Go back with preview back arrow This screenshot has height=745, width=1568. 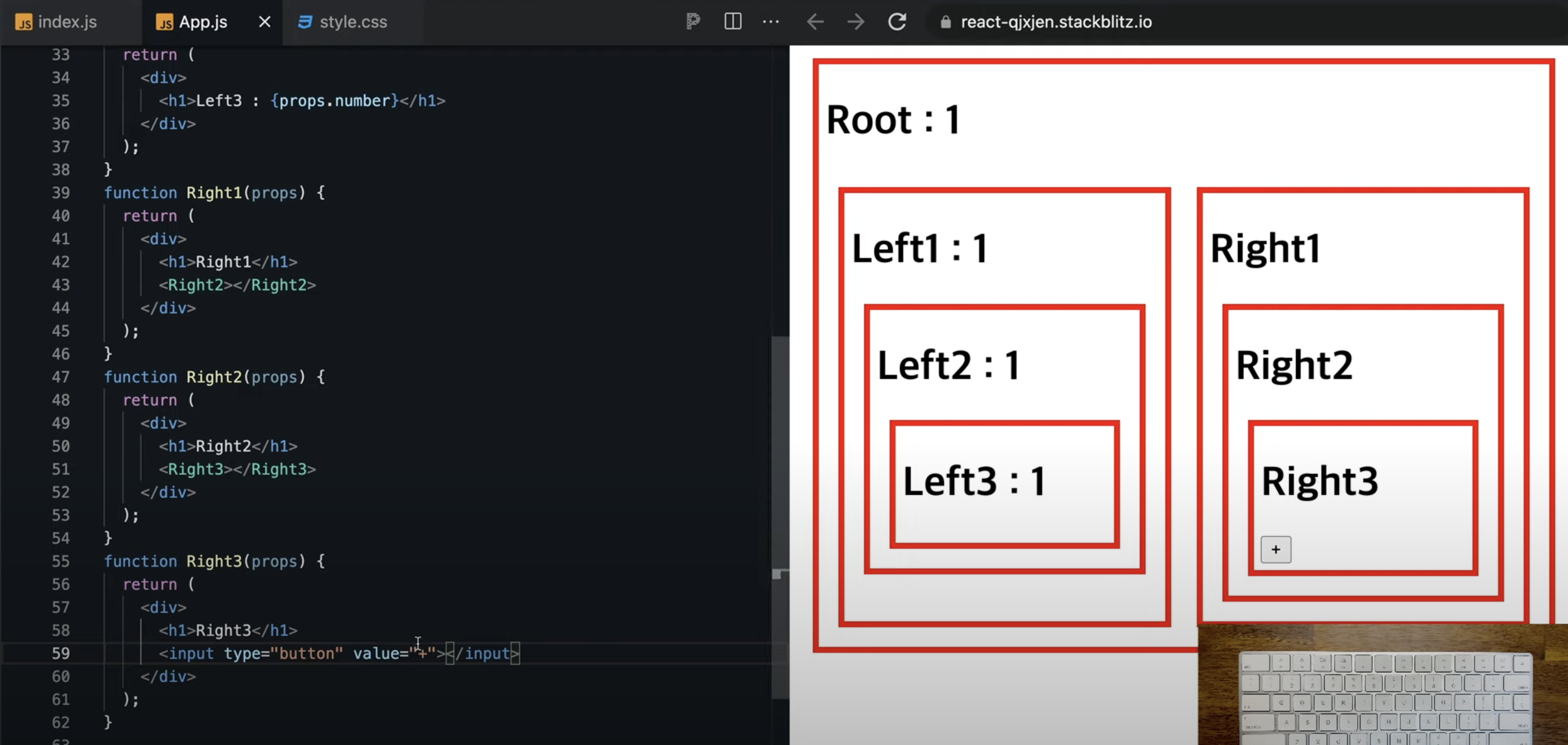coord(815,22)
